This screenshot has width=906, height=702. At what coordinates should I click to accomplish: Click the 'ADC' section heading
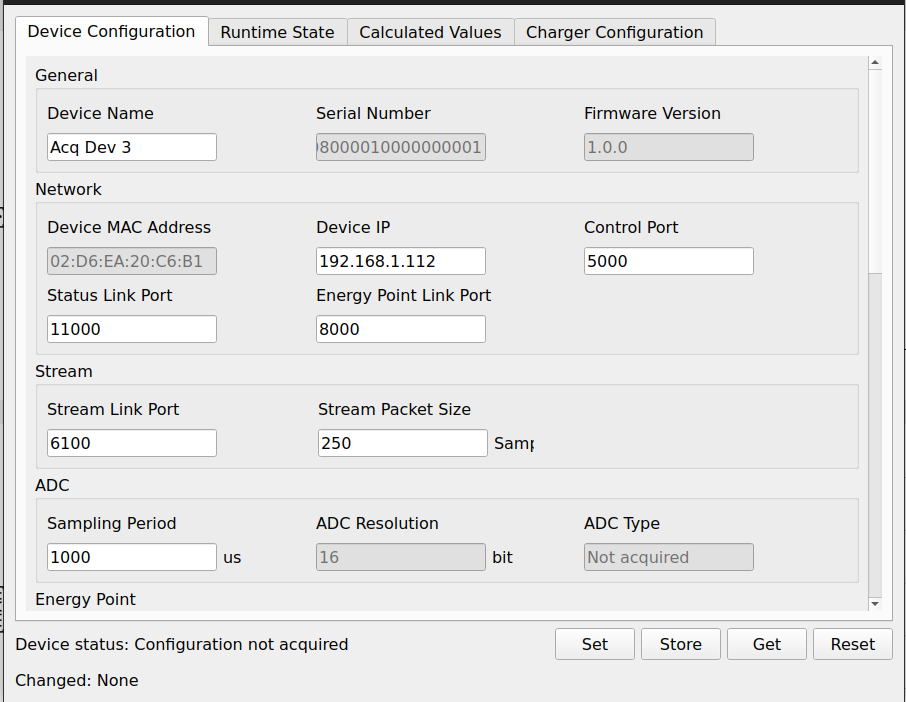tap(52, 485)
